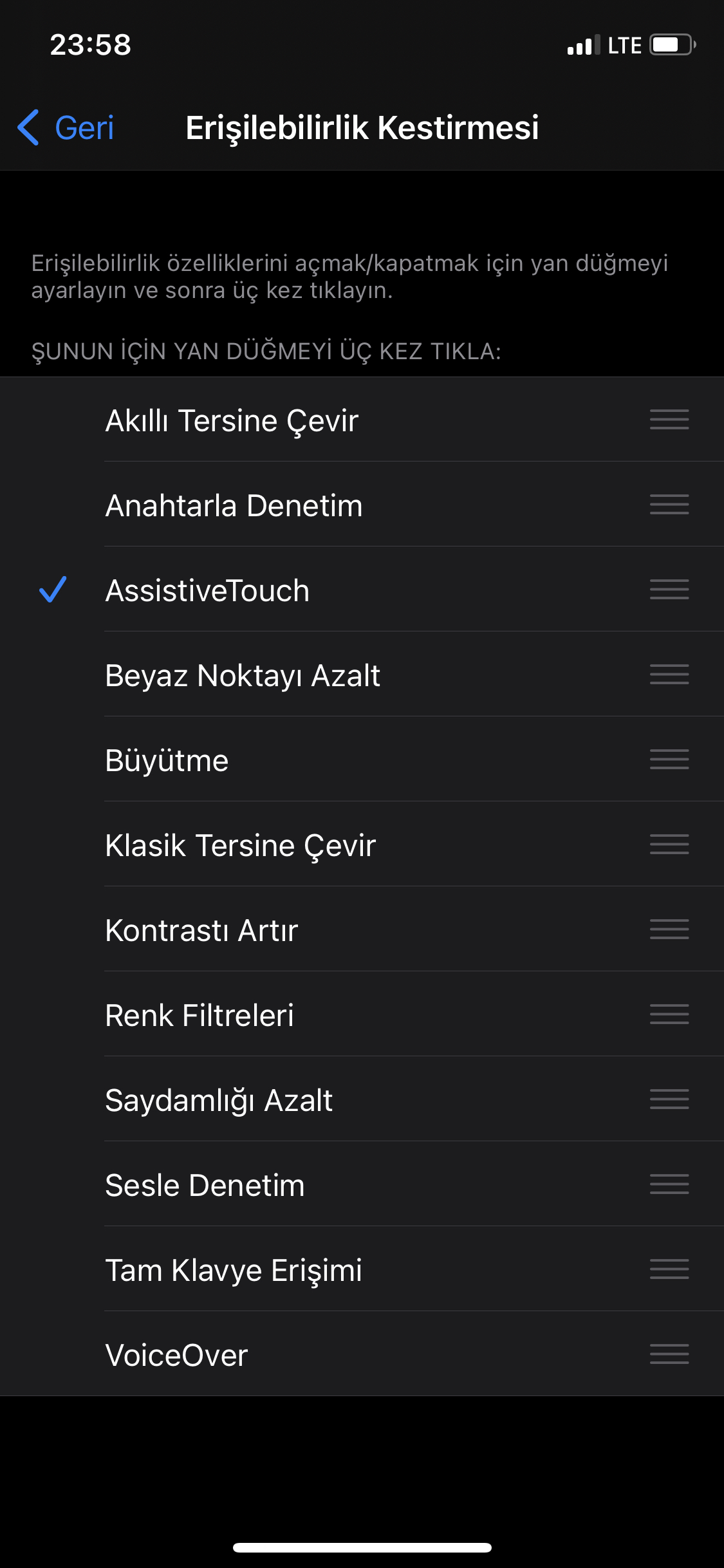Go back with Geri button

(66, 127)
